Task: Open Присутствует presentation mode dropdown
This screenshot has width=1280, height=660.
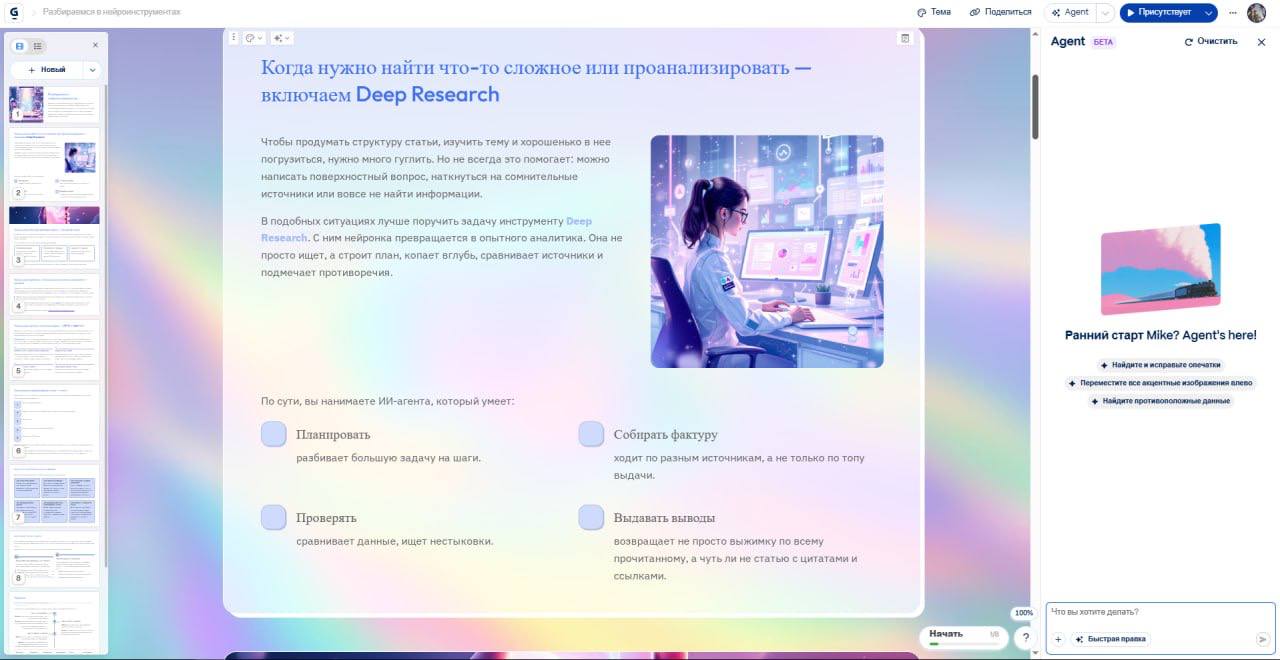Action: pyautogui.click(x=1209, y=12)
